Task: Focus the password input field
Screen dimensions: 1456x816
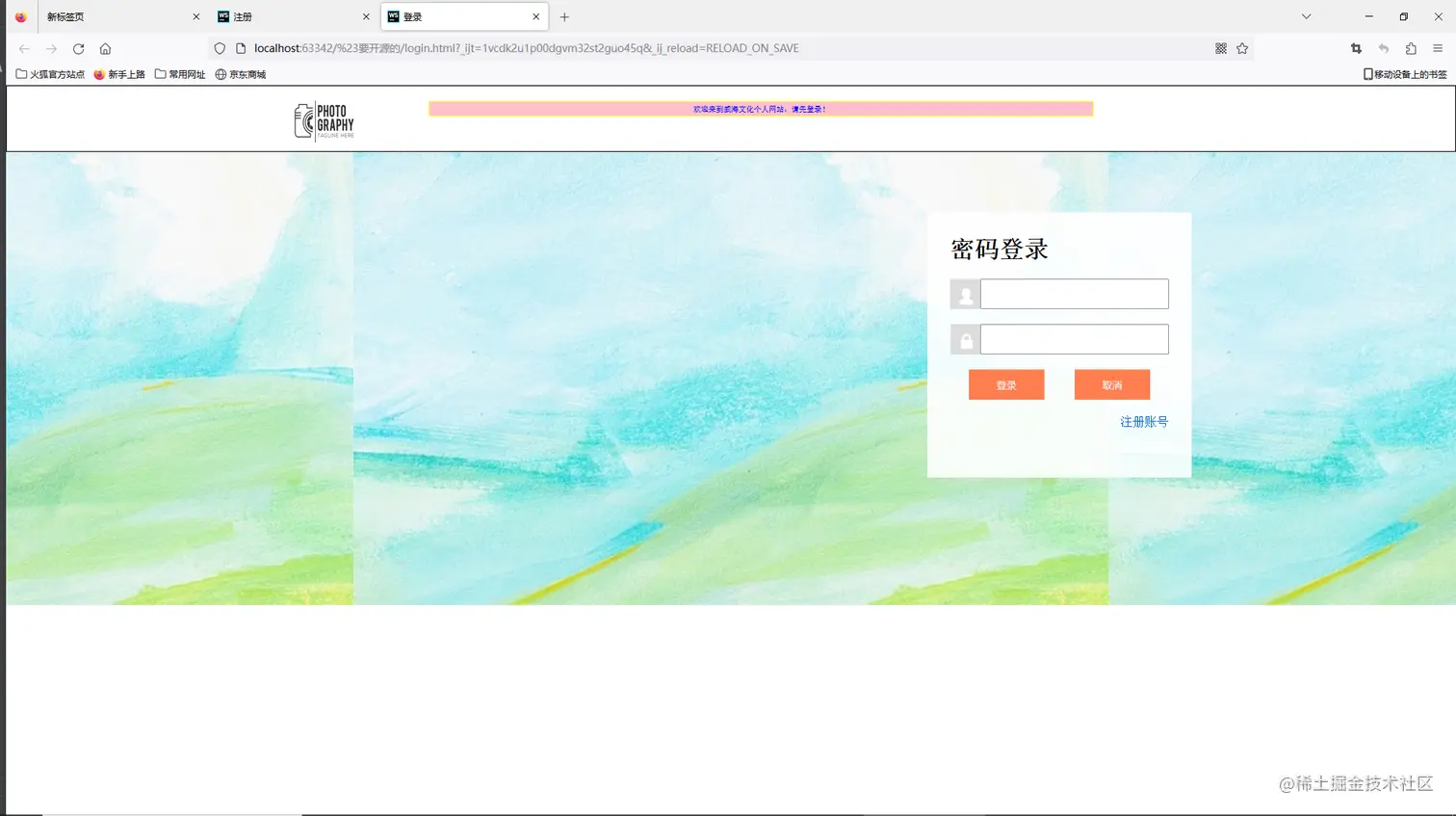Action: click(1075, 339)
